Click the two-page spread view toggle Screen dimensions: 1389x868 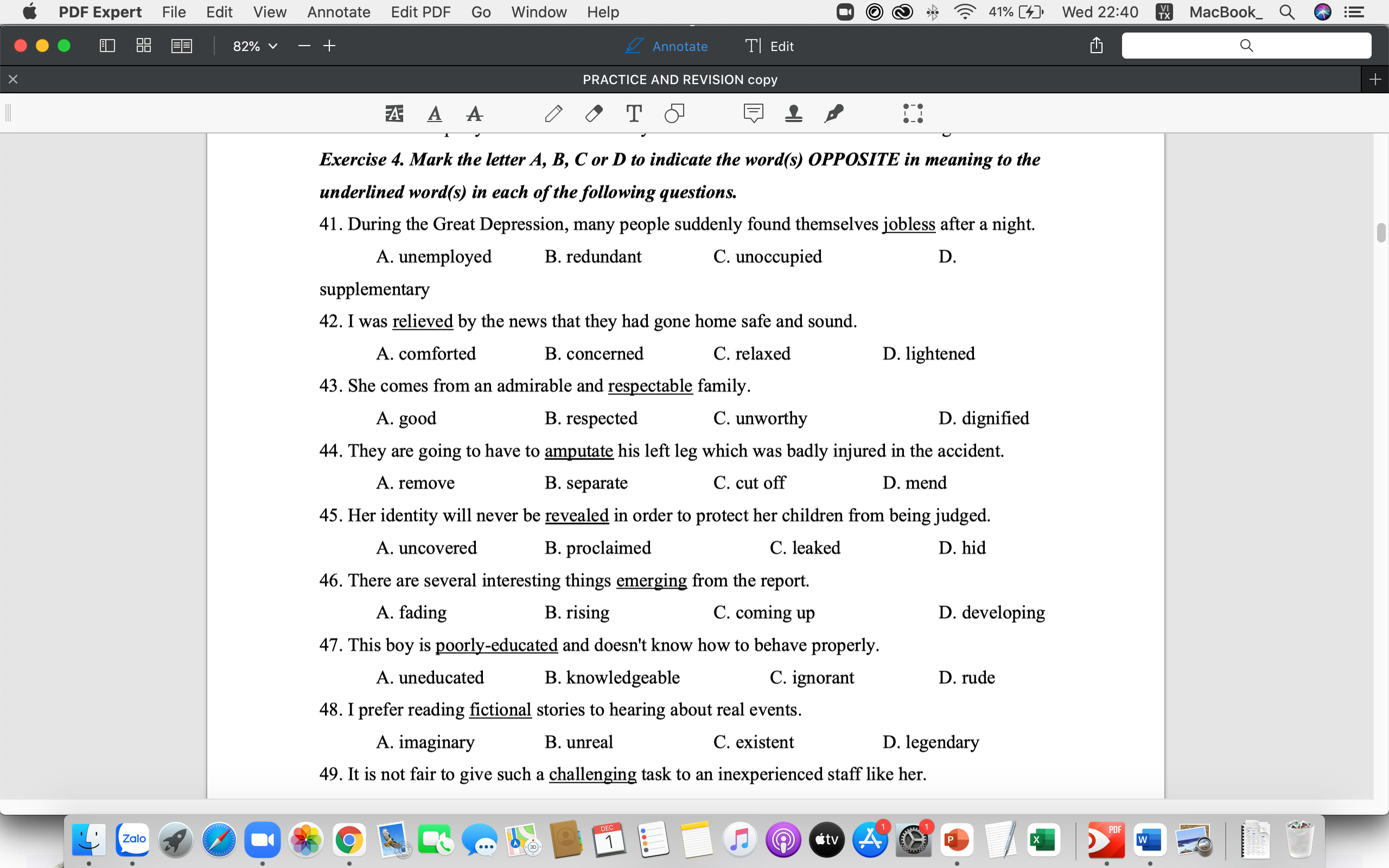coord(181,45)
